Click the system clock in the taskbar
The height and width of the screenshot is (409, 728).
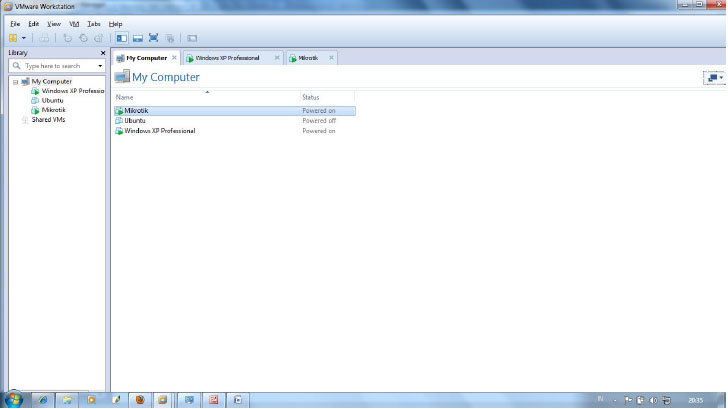[x=695, y=400]
